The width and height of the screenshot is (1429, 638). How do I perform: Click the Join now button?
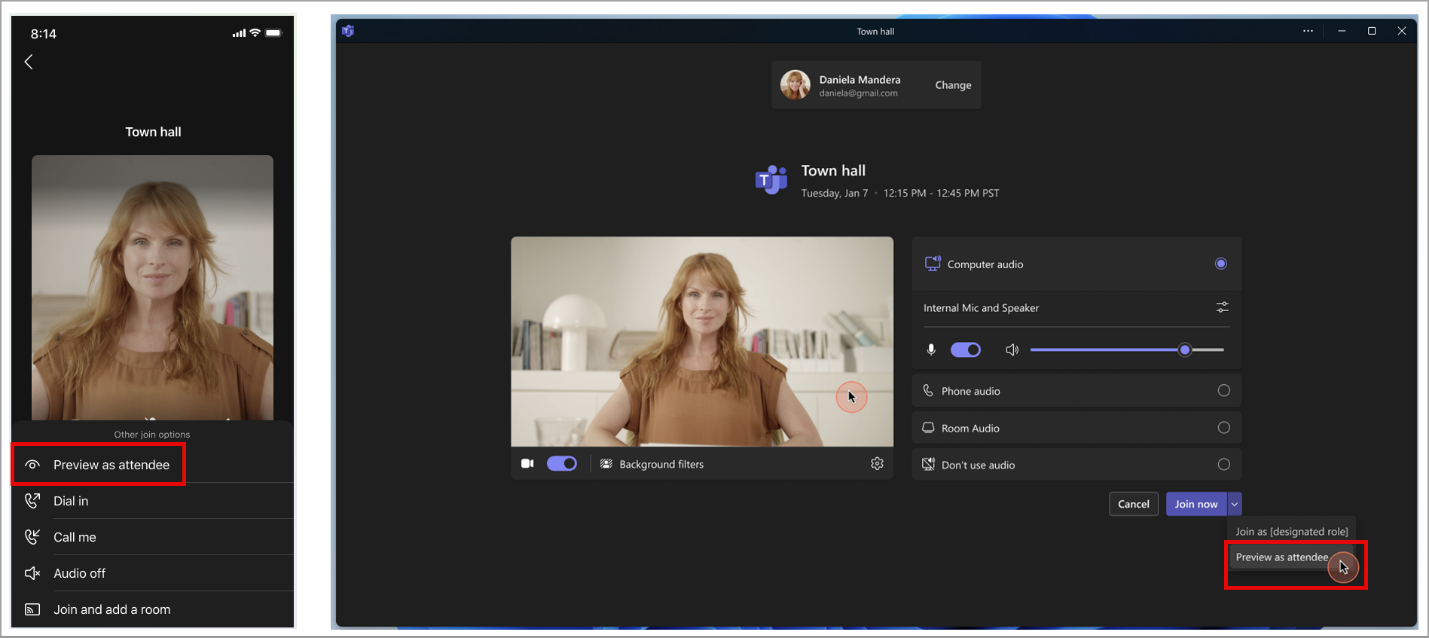tap(1196, 504)
